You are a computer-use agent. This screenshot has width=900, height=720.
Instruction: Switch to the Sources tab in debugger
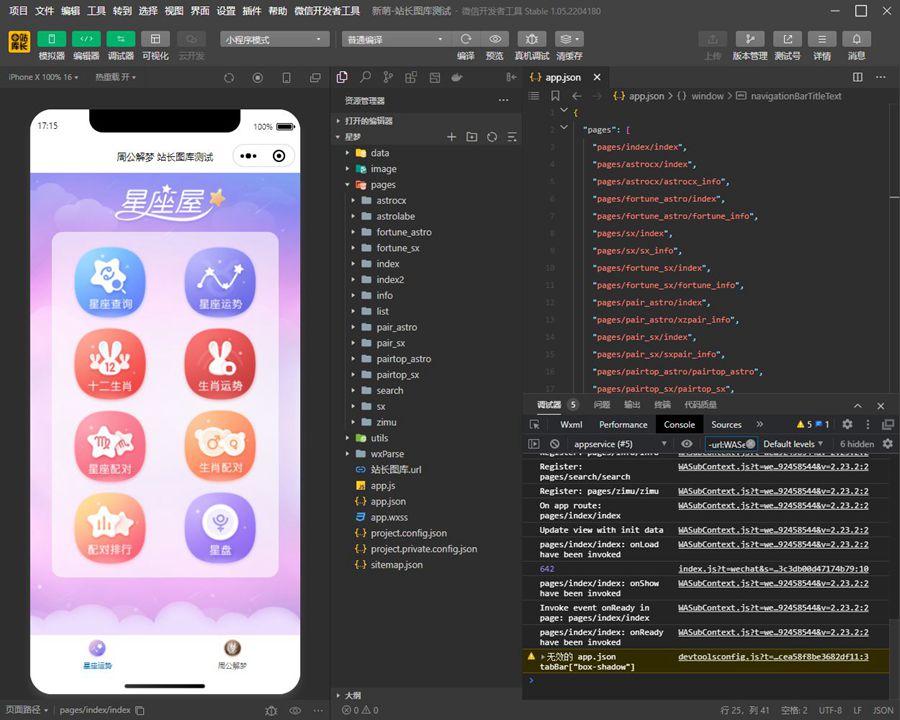point(726,424)
